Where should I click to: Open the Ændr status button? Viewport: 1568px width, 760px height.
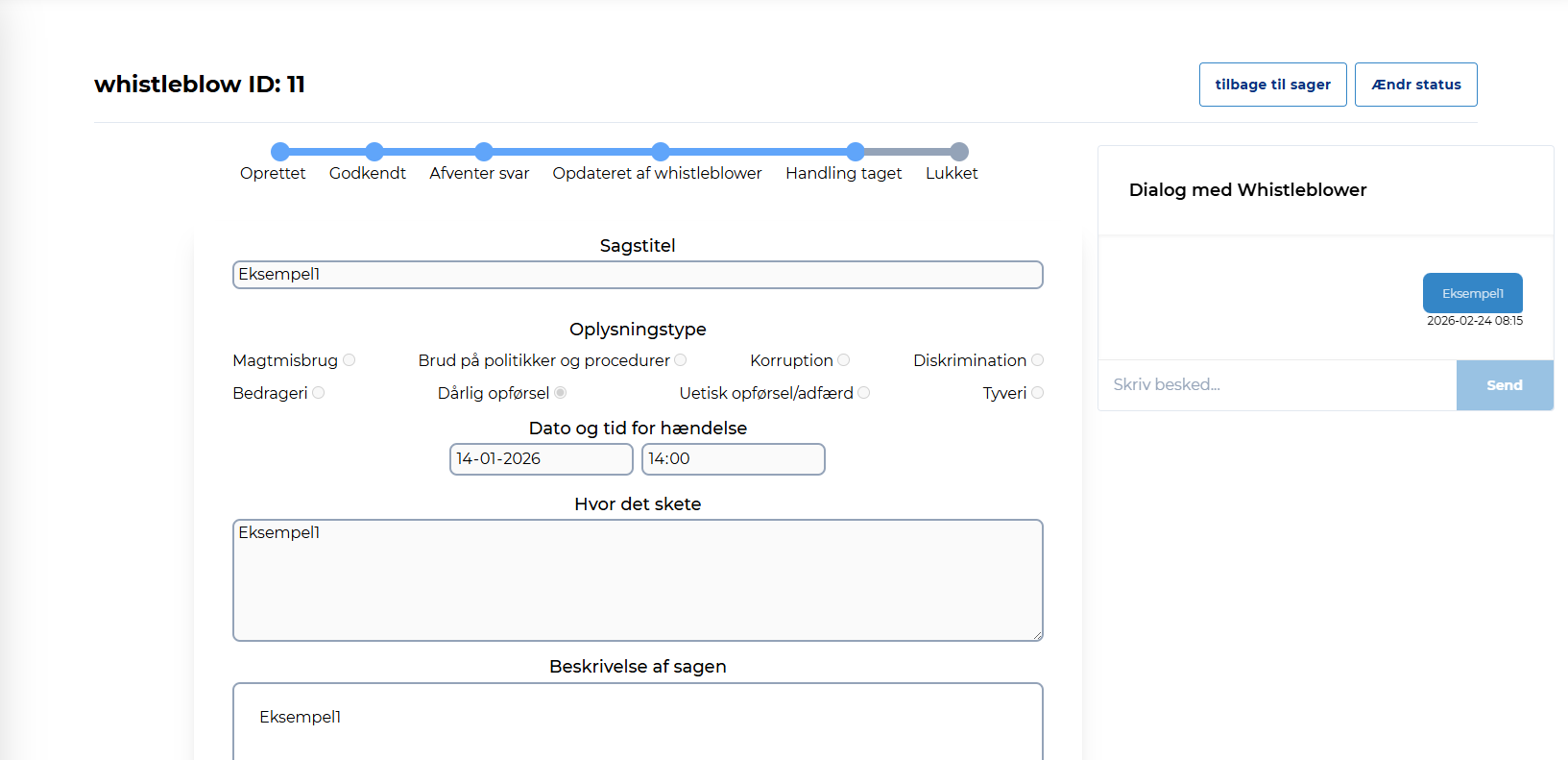click(1415, 85)
